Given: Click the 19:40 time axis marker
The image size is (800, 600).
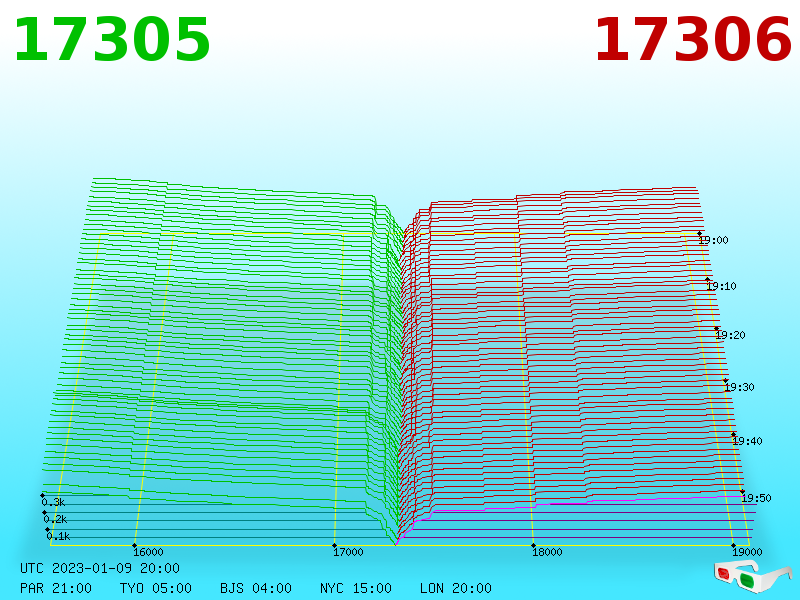Looking at the screenshot, I should tap(747, 441).
